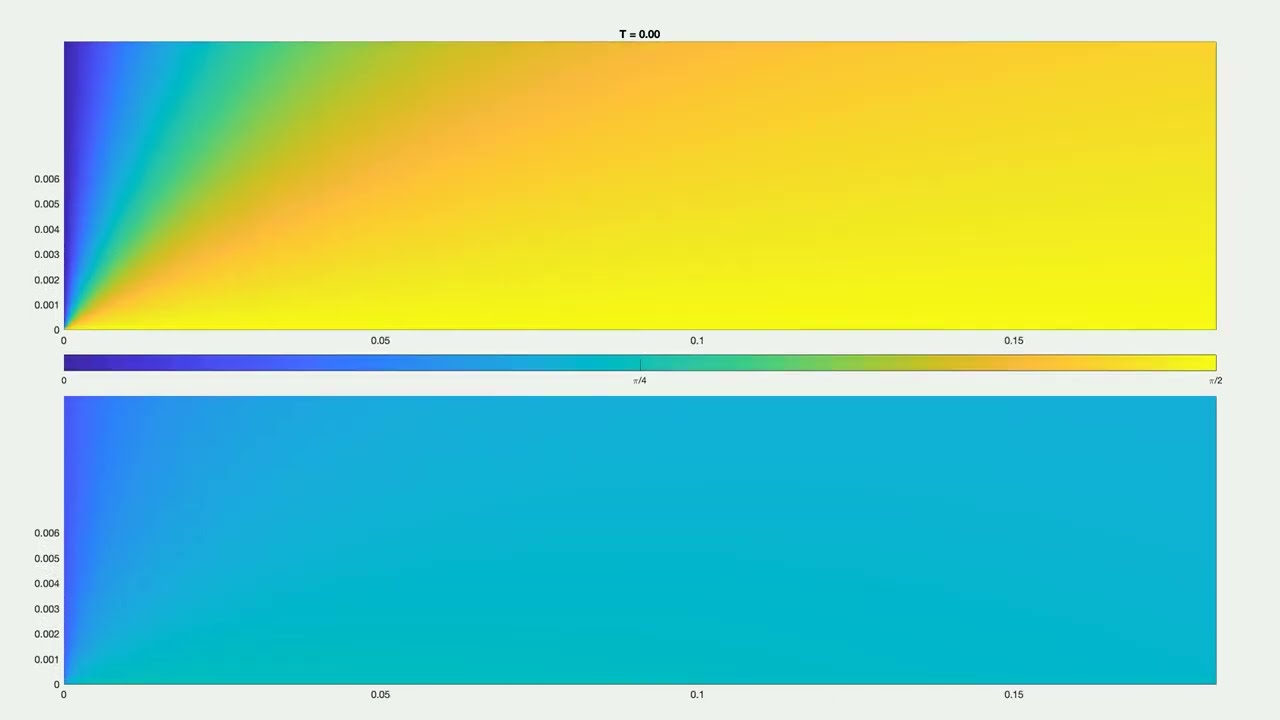Viewport: 1280px width, 720px height.
Task: Click the horizontal colorbar between the plots
Action: (x=640, y=362)
